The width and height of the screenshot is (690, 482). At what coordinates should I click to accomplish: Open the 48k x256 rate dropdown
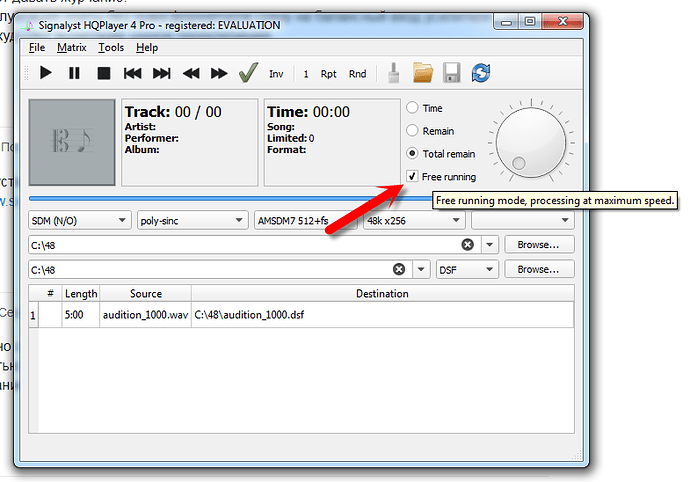414,220
